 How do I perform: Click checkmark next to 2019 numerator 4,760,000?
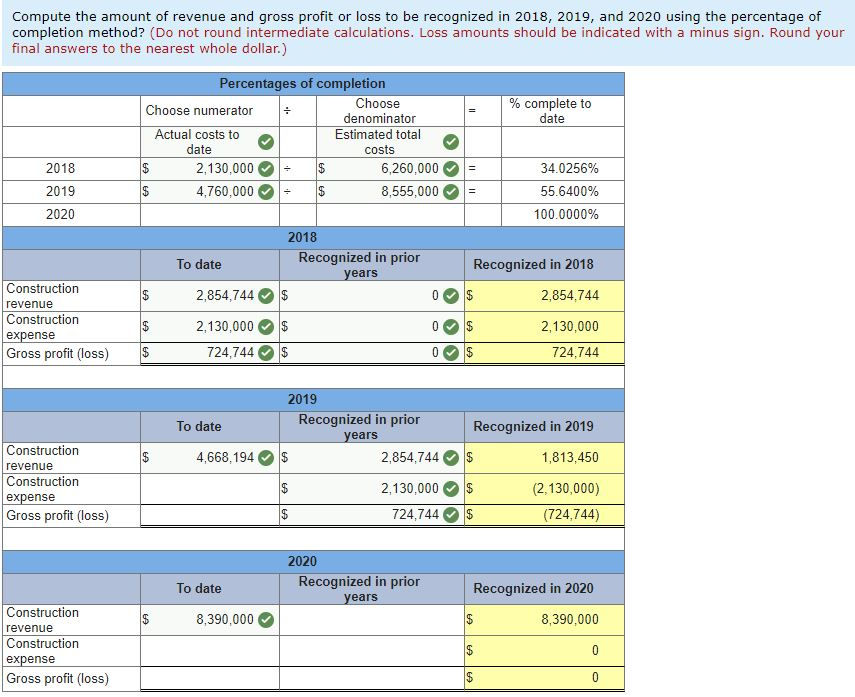coord(266,192)
